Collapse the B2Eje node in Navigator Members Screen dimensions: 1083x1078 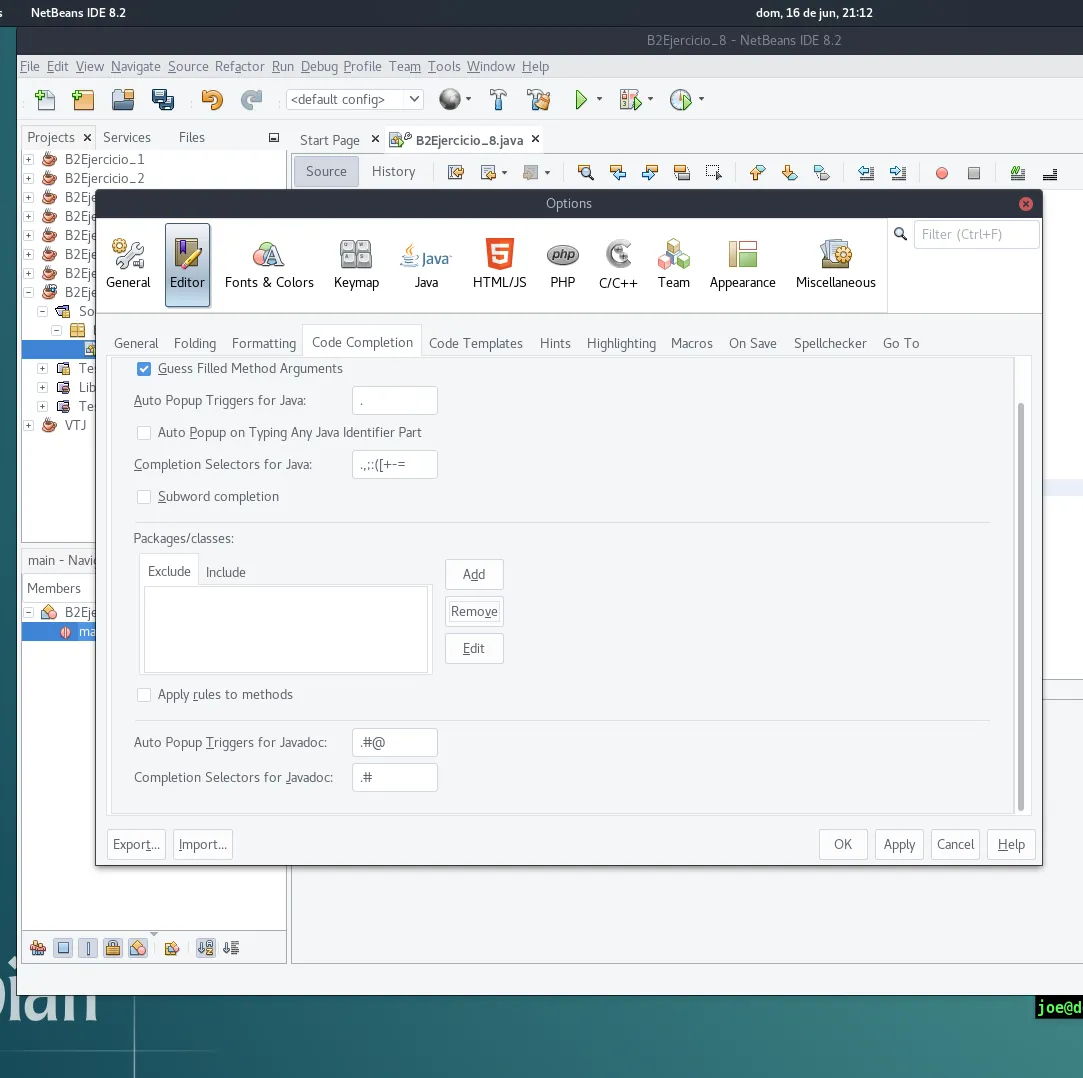[28, 613]
